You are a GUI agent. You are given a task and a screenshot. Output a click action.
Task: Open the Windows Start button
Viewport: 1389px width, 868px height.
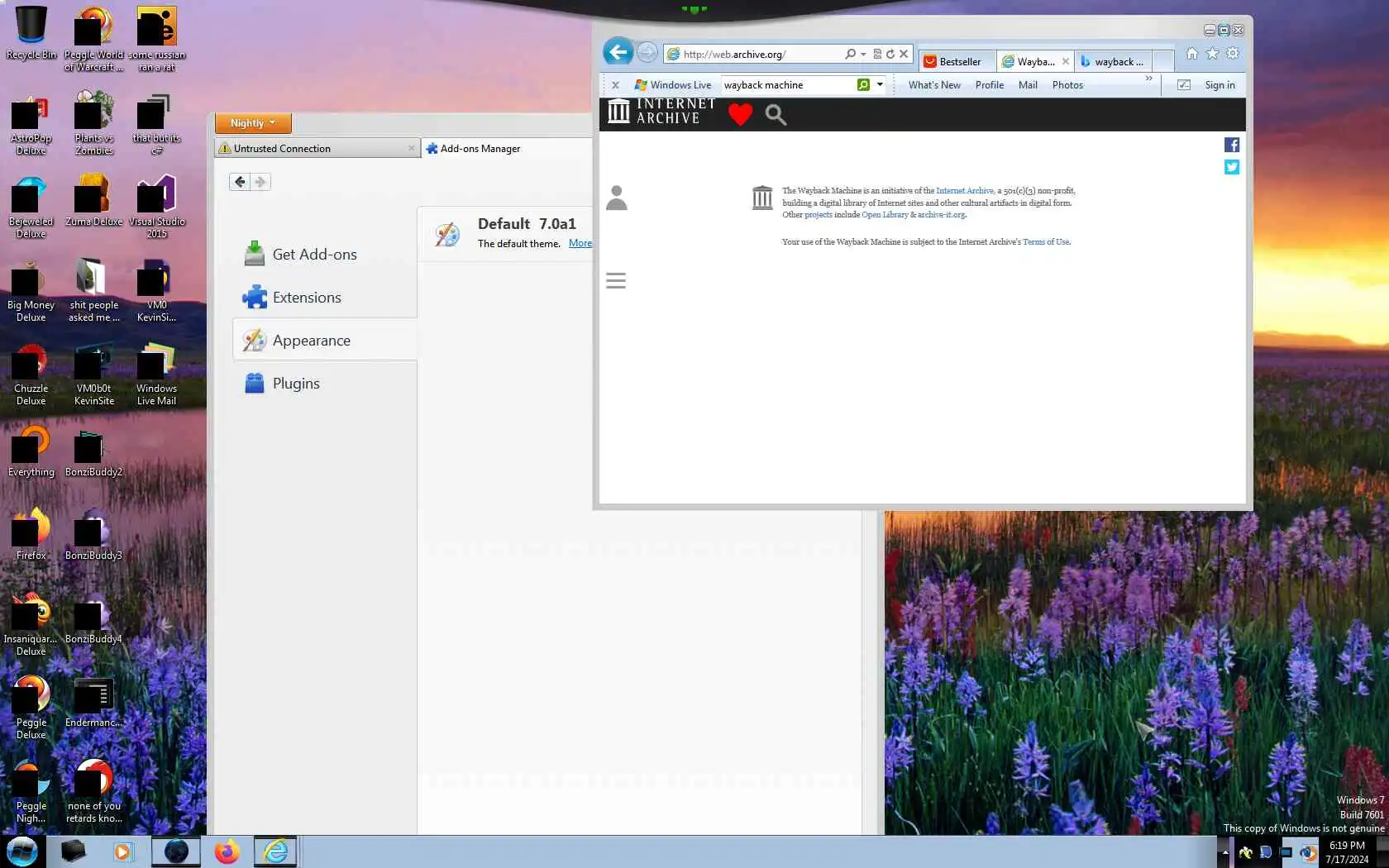point(21,851)
